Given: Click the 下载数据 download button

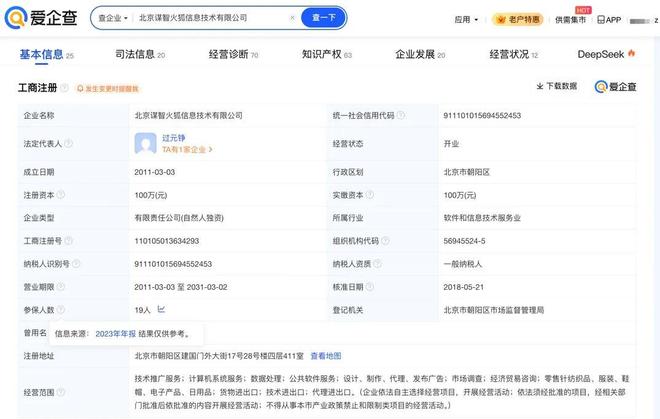Looking at the screenshot, I should 556,86.
